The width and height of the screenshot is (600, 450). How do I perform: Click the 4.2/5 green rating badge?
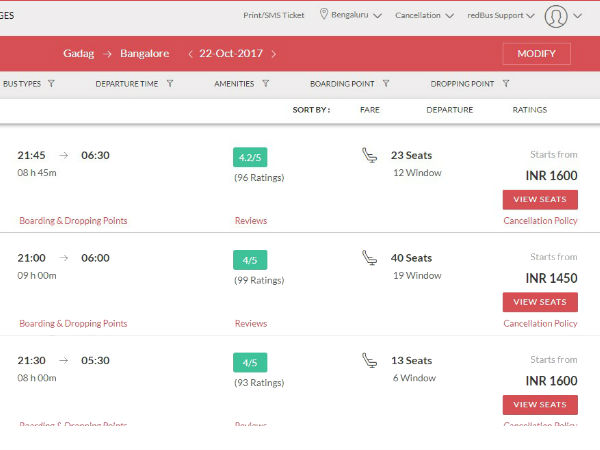[x=250, y=157]
